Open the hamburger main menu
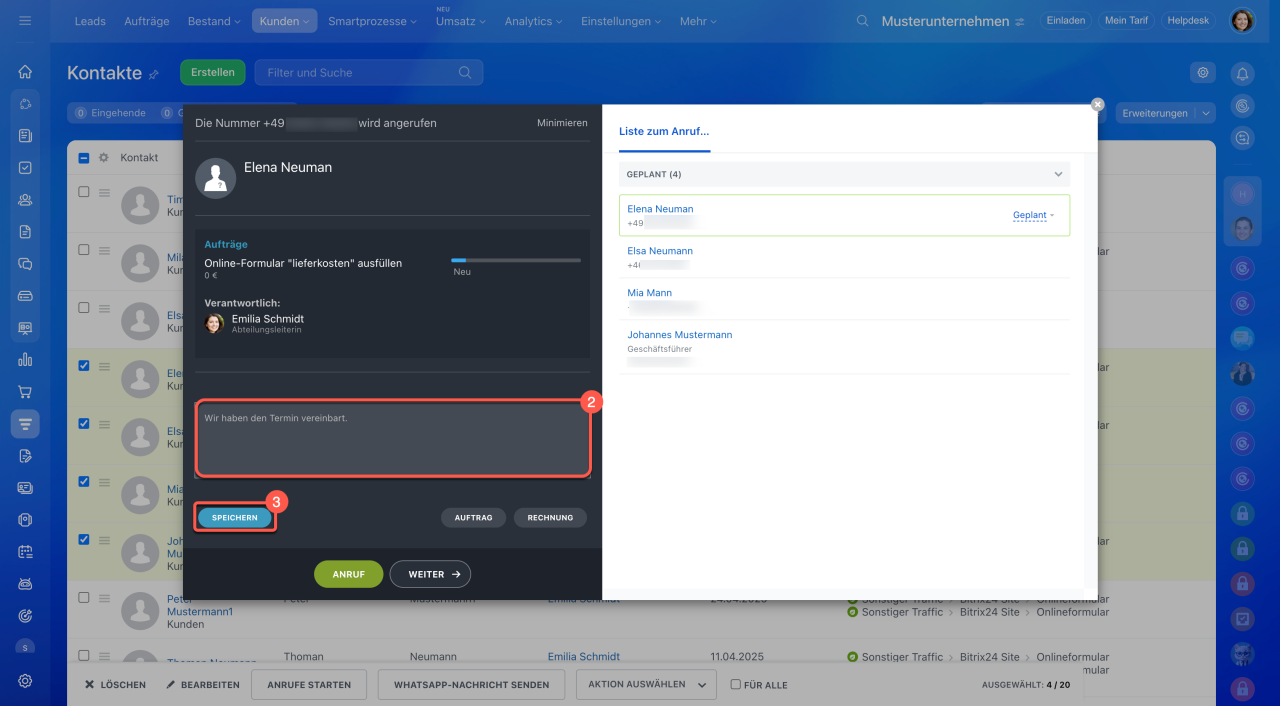1280x706 pixels. pos(25,21)
